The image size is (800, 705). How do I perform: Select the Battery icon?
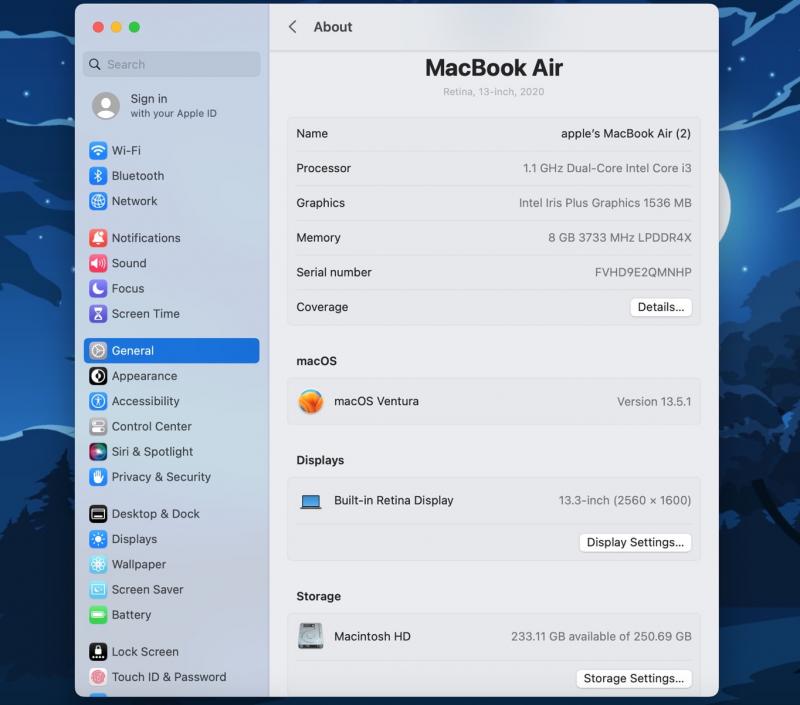click(x=98, y=615)
